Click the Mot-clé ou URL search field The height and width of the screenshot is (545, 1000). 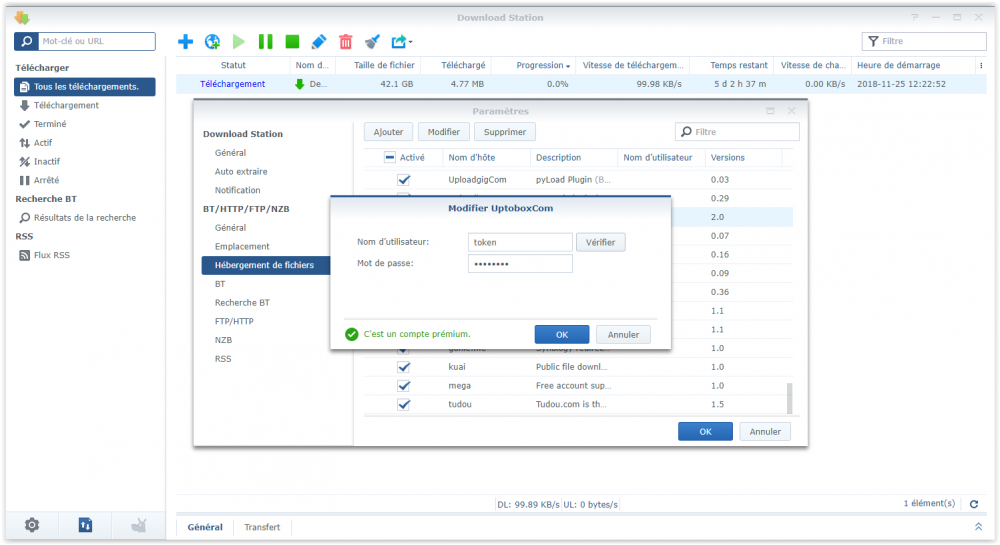(x=97, y=41)
